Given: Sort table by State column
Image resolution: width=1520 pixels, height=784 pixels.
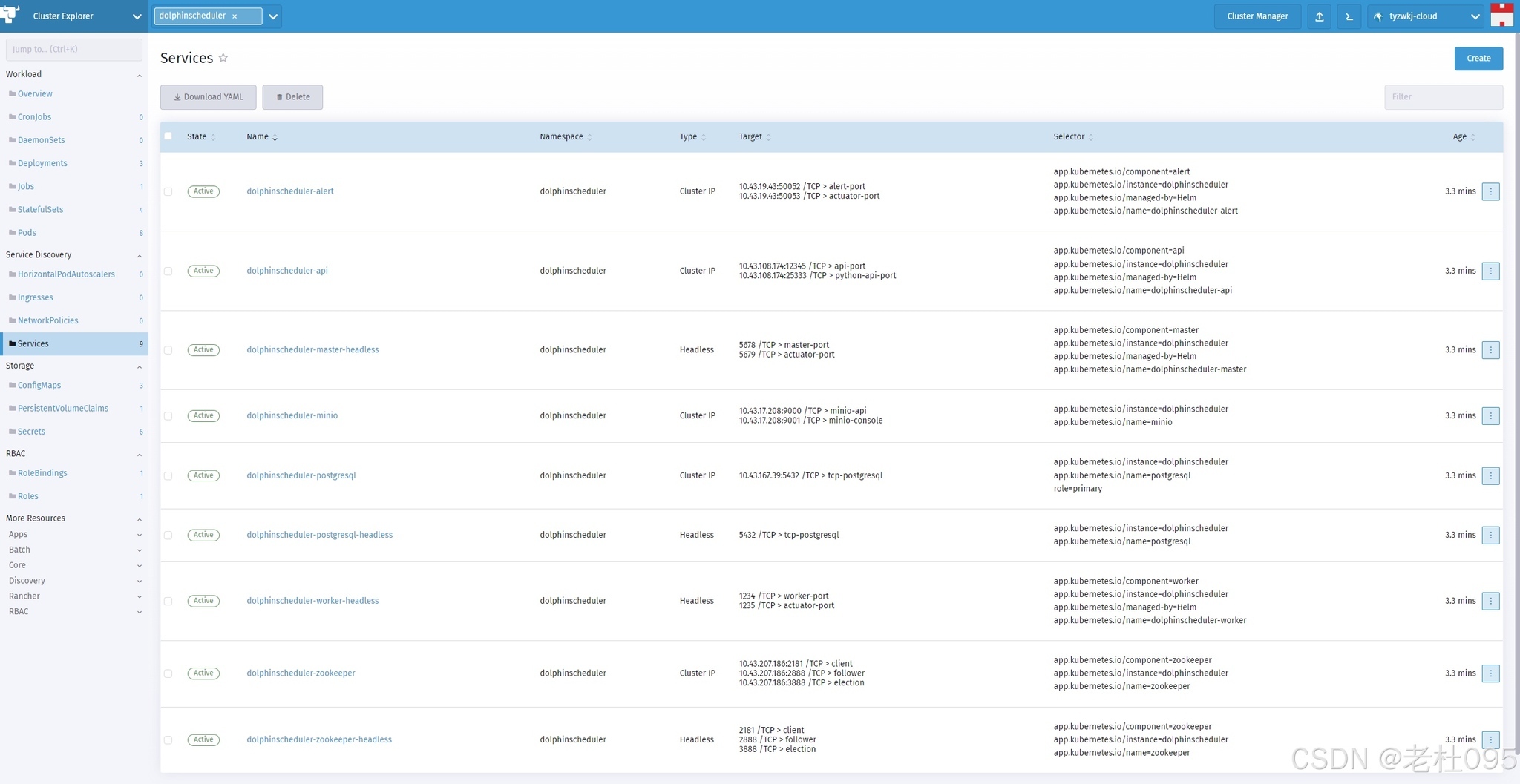Looking at the screenshot, I should tap(201, 136).
